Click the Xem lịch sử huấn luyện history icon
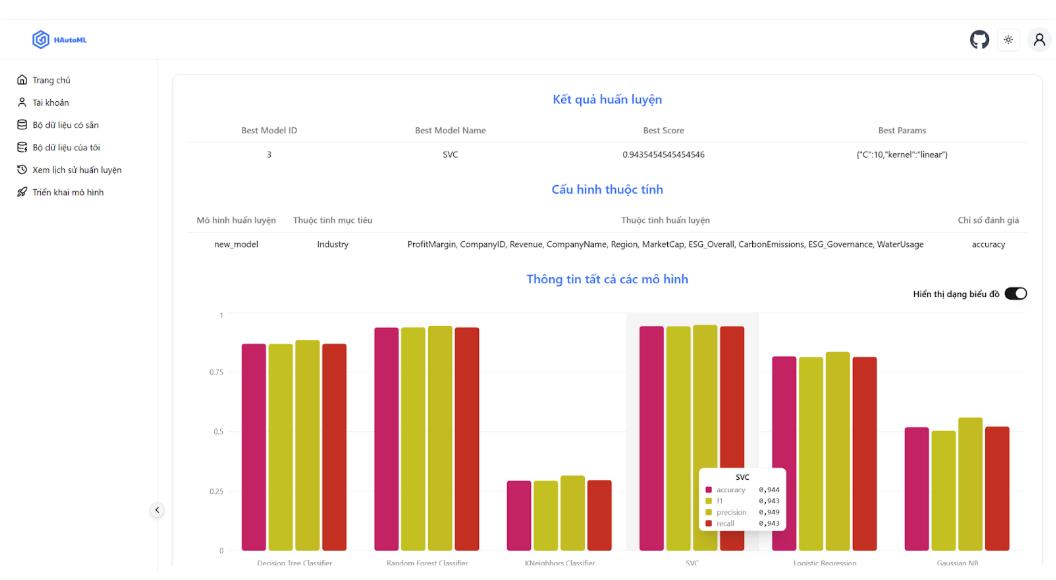The width and height of the screenshot is (1056, 580). pyautogui.click(x=22, y=170)
